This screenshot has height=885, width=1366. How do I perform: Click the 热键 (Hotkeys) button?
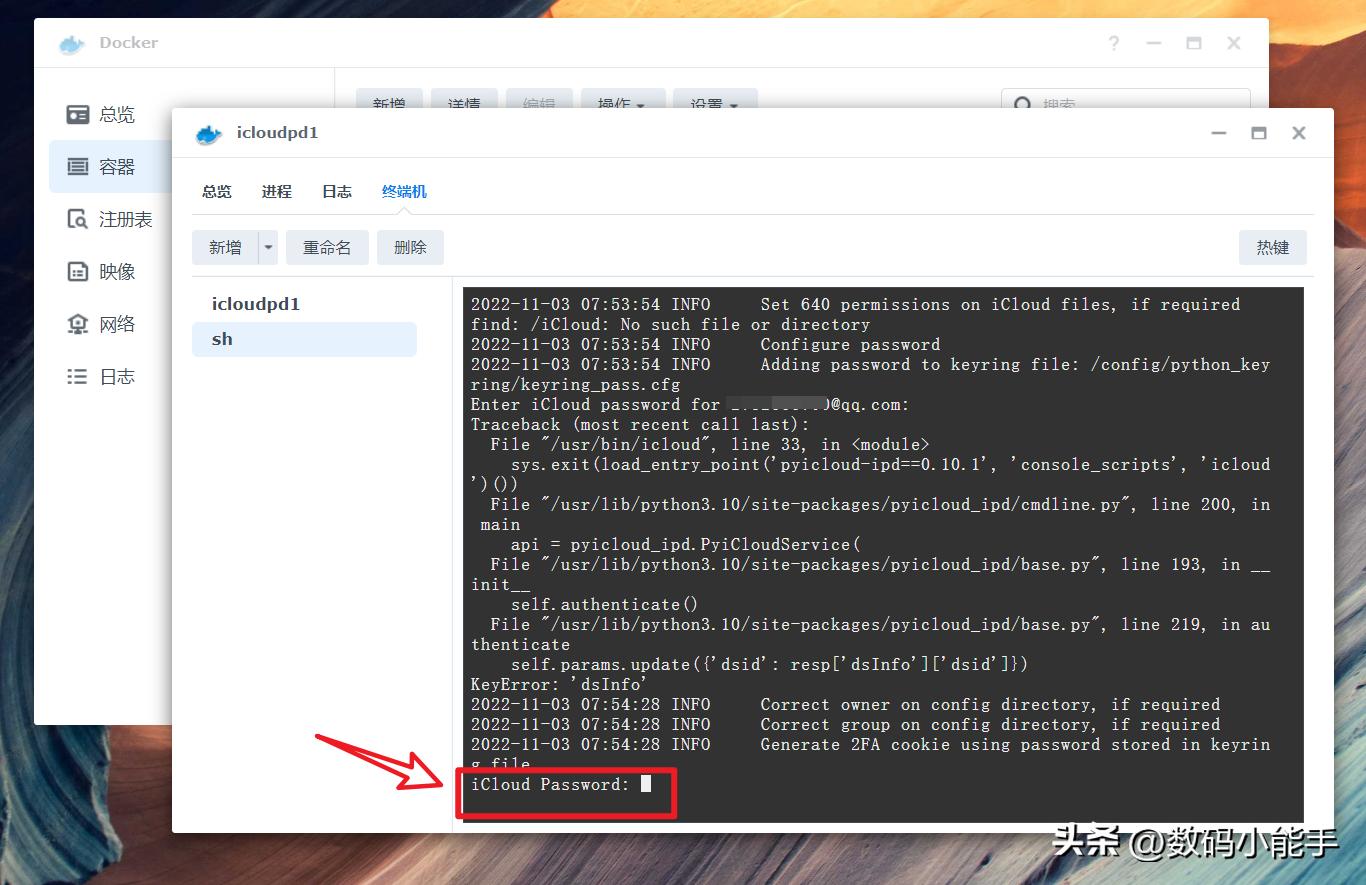pos(1272,247)
